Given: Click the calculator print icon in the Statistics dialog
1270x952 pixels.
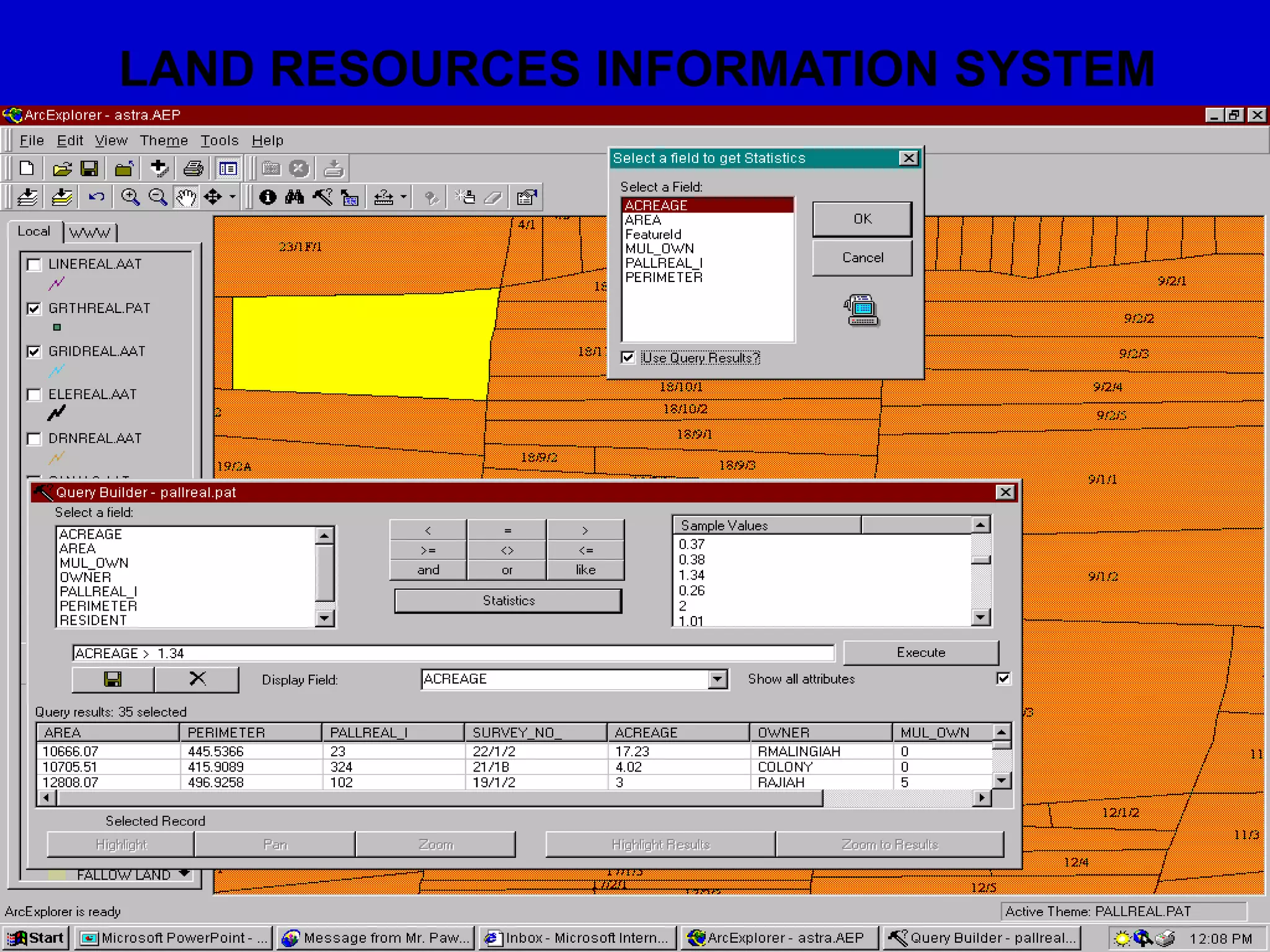Looking at the screenshot, I should tap(861, 310).
